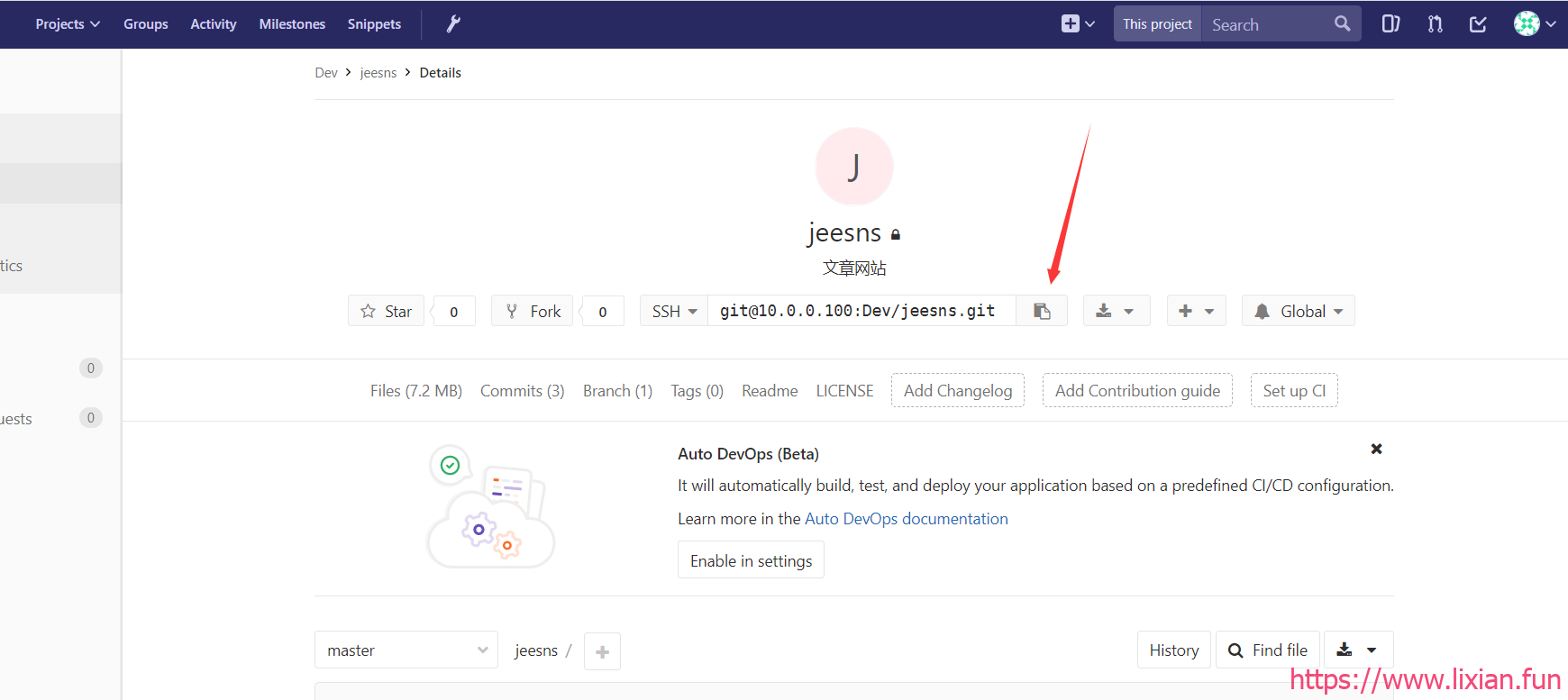The image size is (1568, 700).
Task: Go to Dev in breadcrumb
Action: [x=326, y=73]
